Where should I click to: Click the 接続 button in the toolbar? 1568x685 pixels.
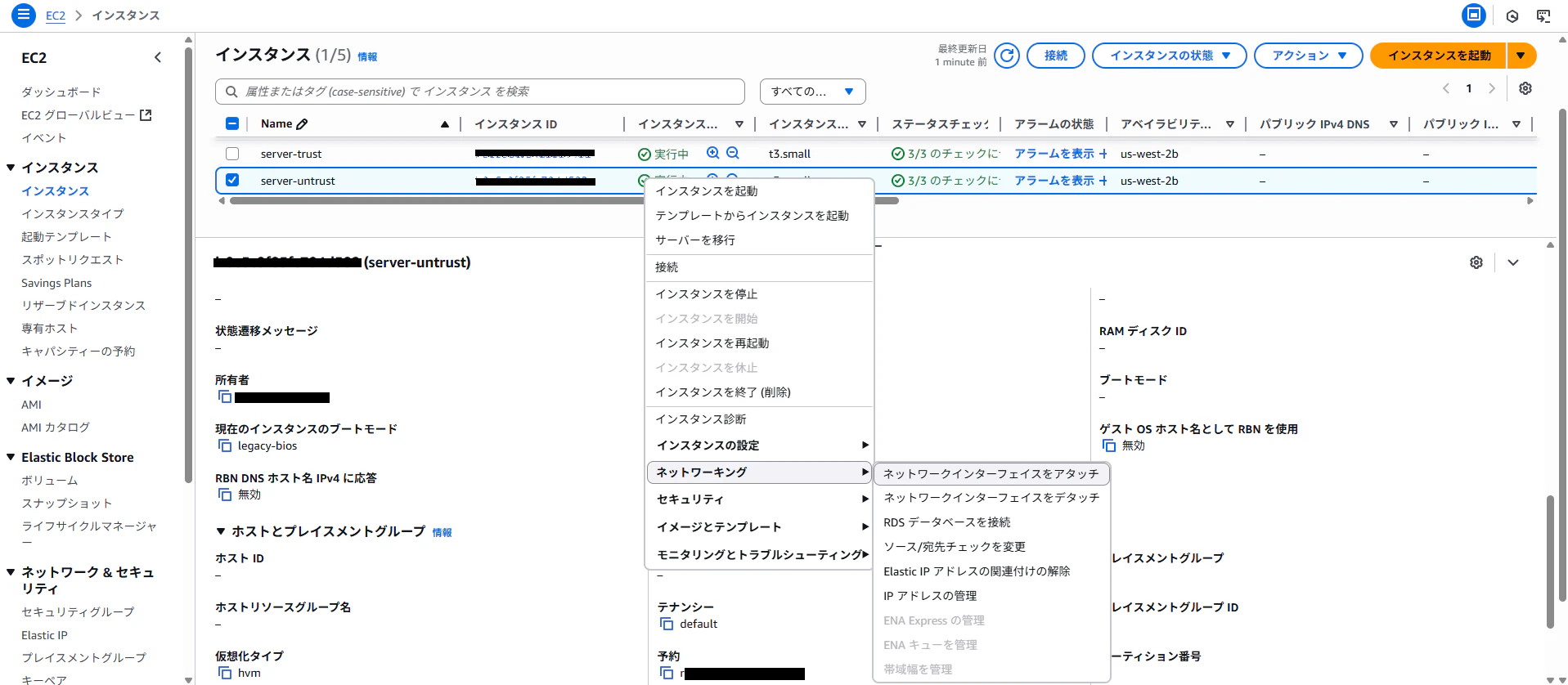pos(1055,56)
